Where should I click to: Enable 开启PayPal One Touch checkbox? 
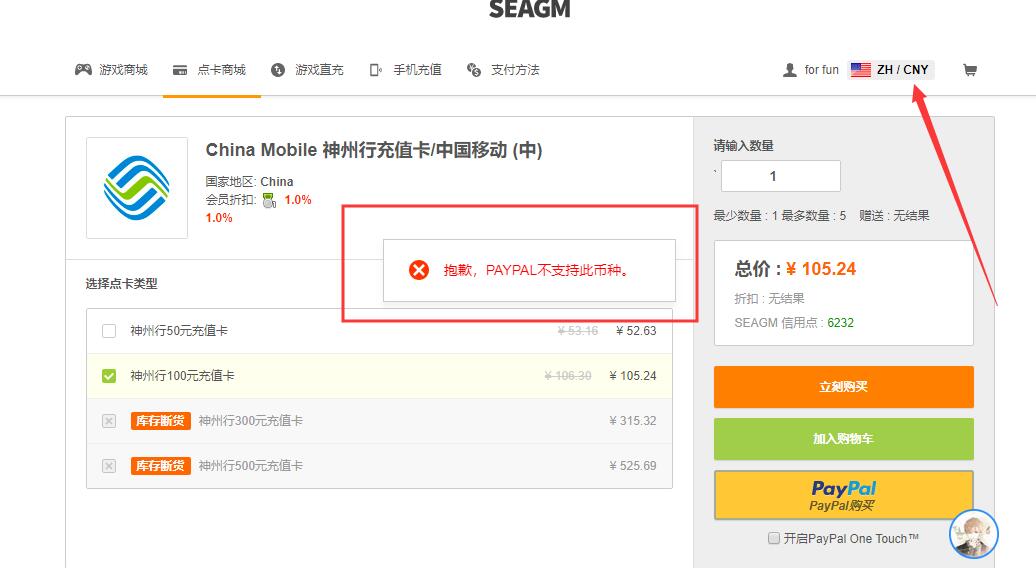click(x=774, y=538)
